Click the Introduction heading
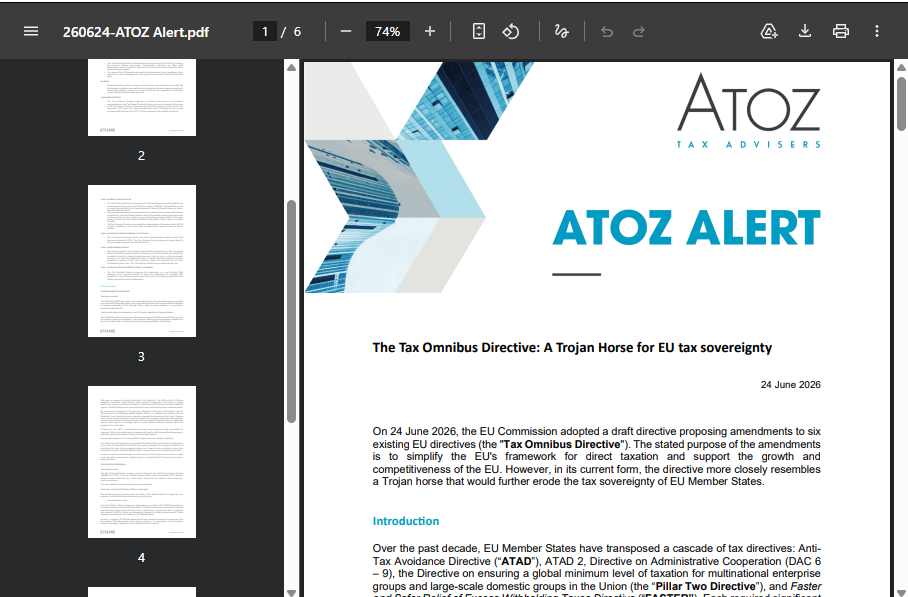Screen dimensions: 908x597 tap(405, 521)
